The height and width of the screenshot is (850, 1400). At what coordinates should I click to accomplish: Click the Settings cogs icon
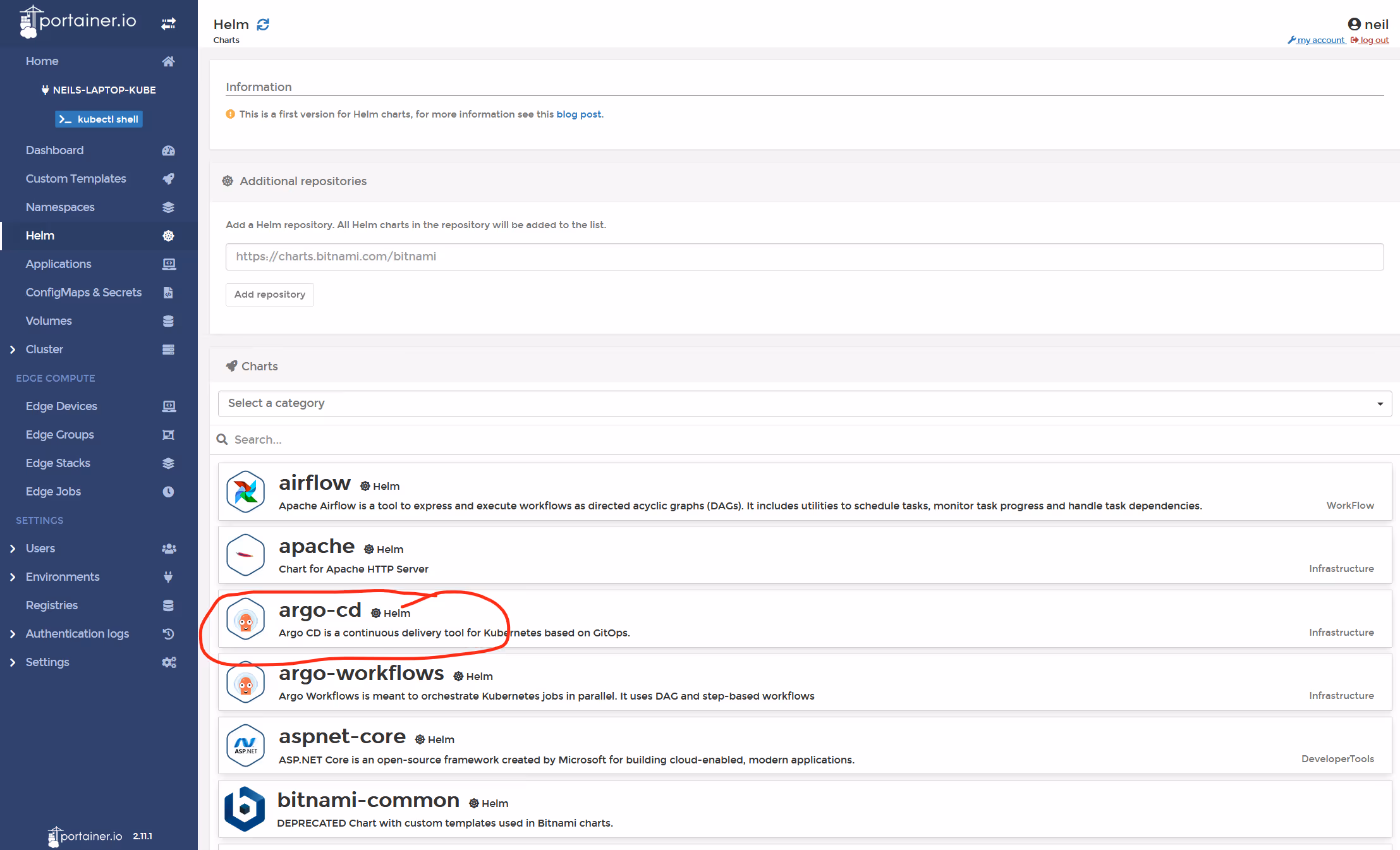click(169, 662)
